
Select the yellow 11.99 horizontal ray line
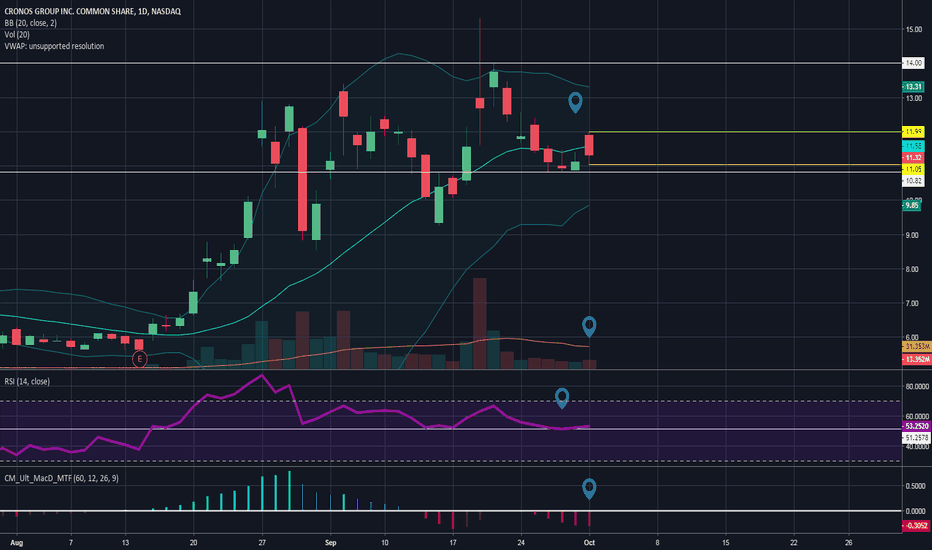pos(745,131)
